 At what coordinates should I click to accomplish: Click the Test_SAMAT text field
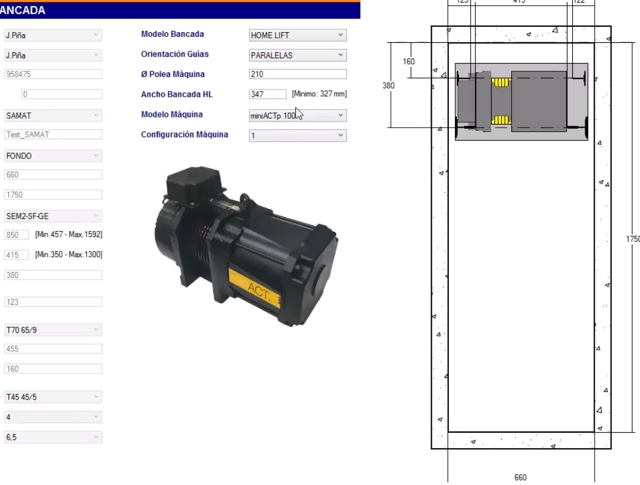coord(53,134)
